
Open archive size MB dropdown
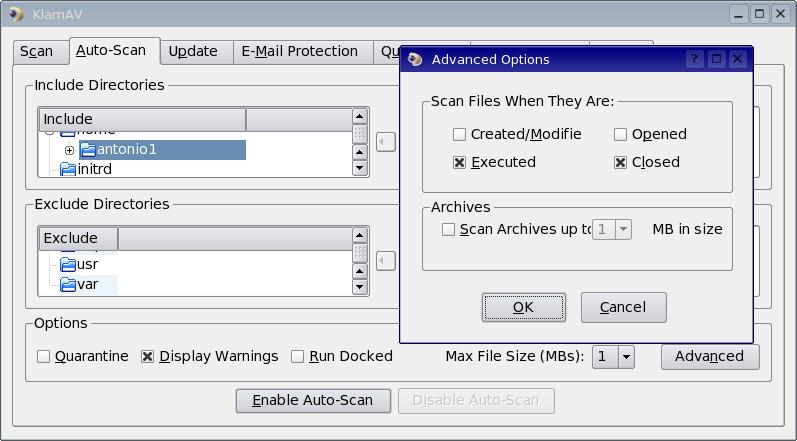click(x=623, y=230)
